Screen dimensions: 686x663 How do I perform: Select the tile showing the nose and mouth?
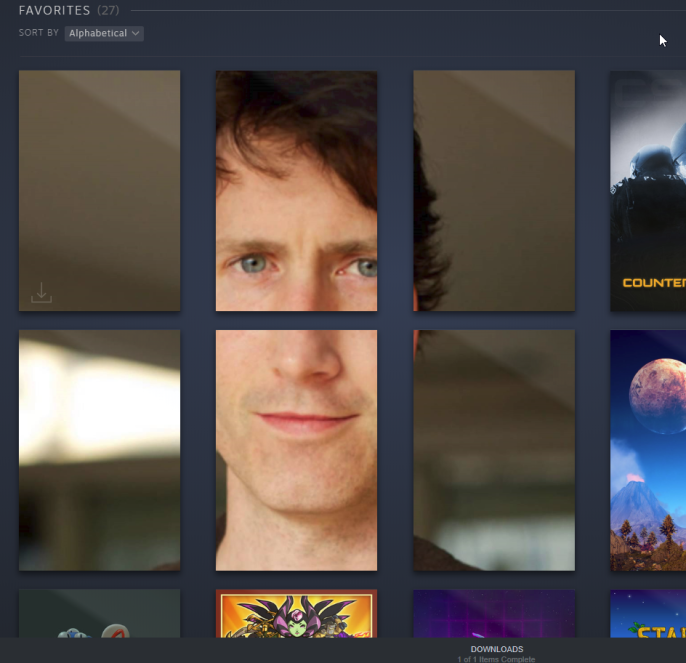296,450
